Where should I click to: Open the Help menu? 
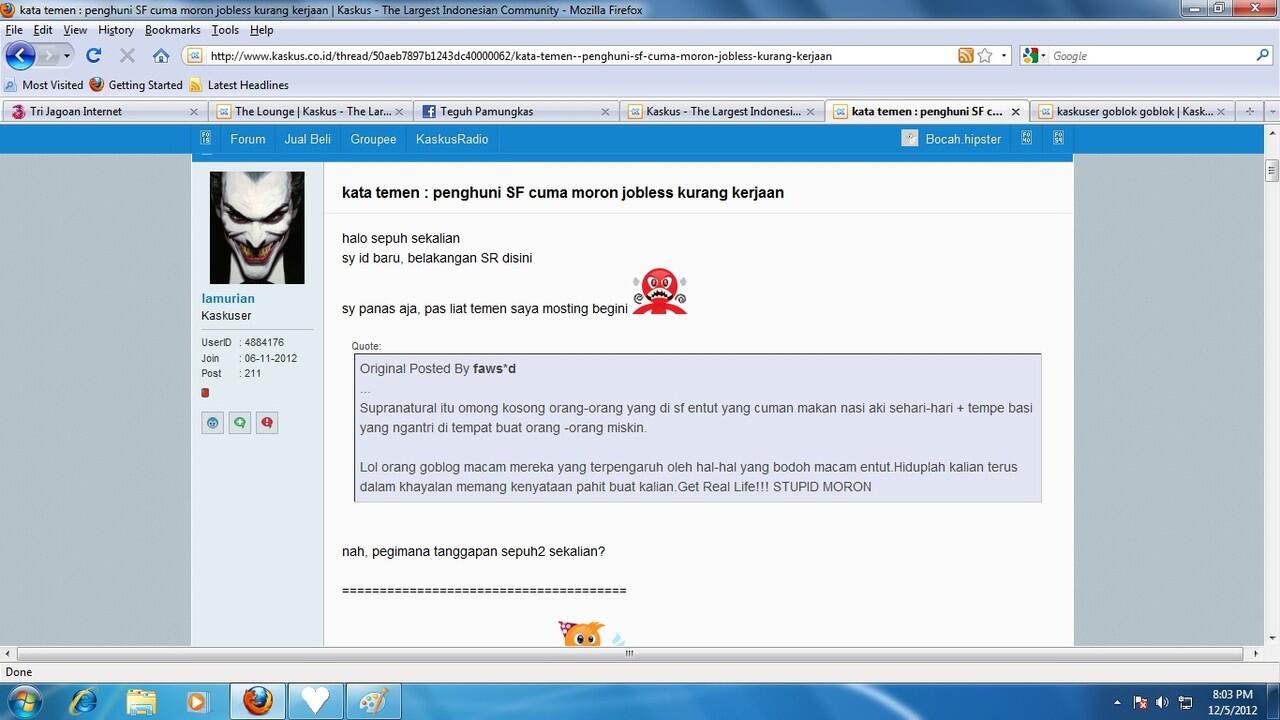click(x=262, y=30)
